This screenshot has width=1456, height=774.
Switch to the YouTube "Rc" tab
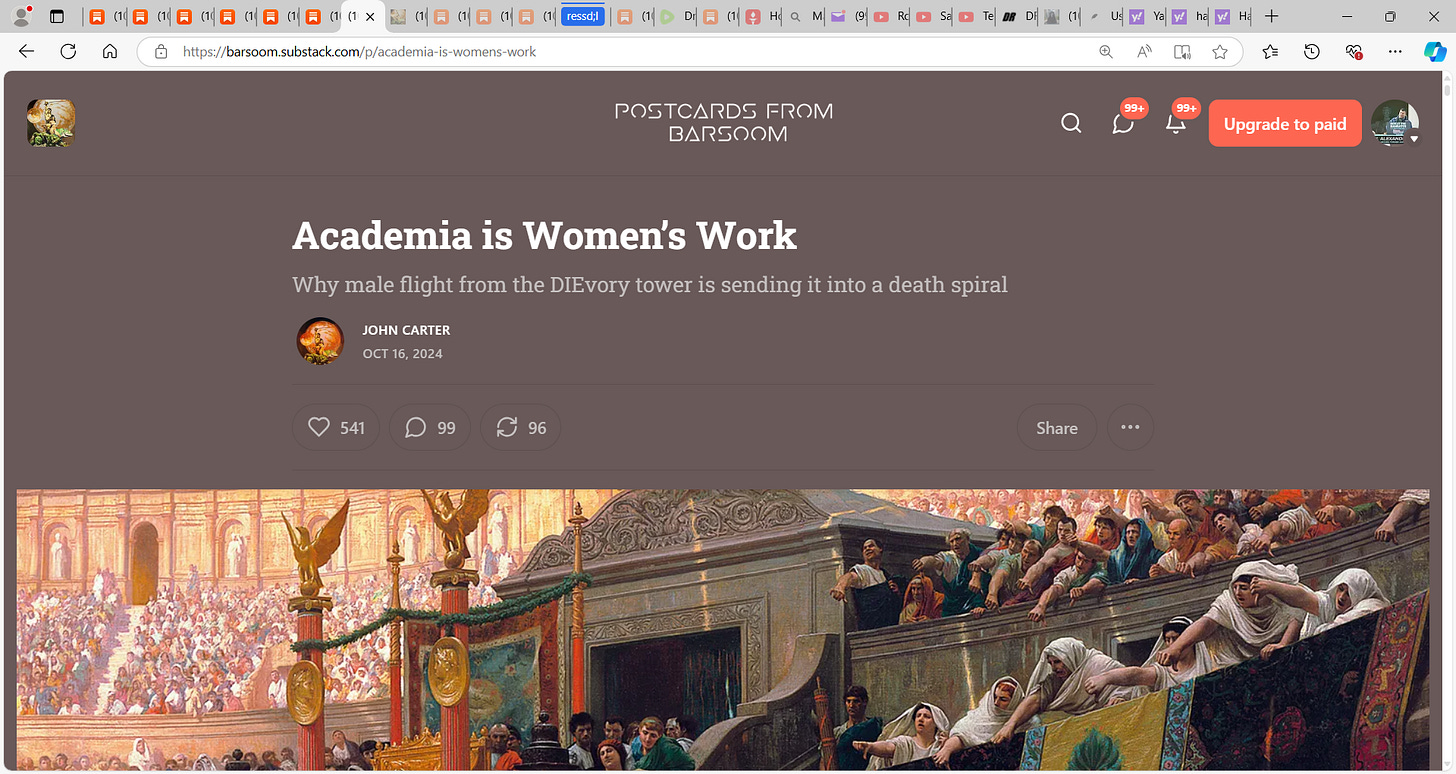[891, 17]
